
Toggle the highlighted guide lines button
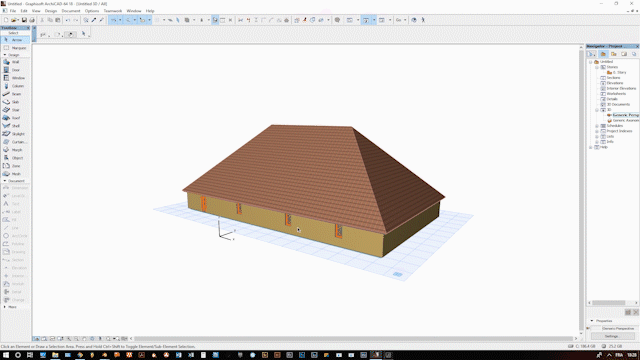coord(113,20)
